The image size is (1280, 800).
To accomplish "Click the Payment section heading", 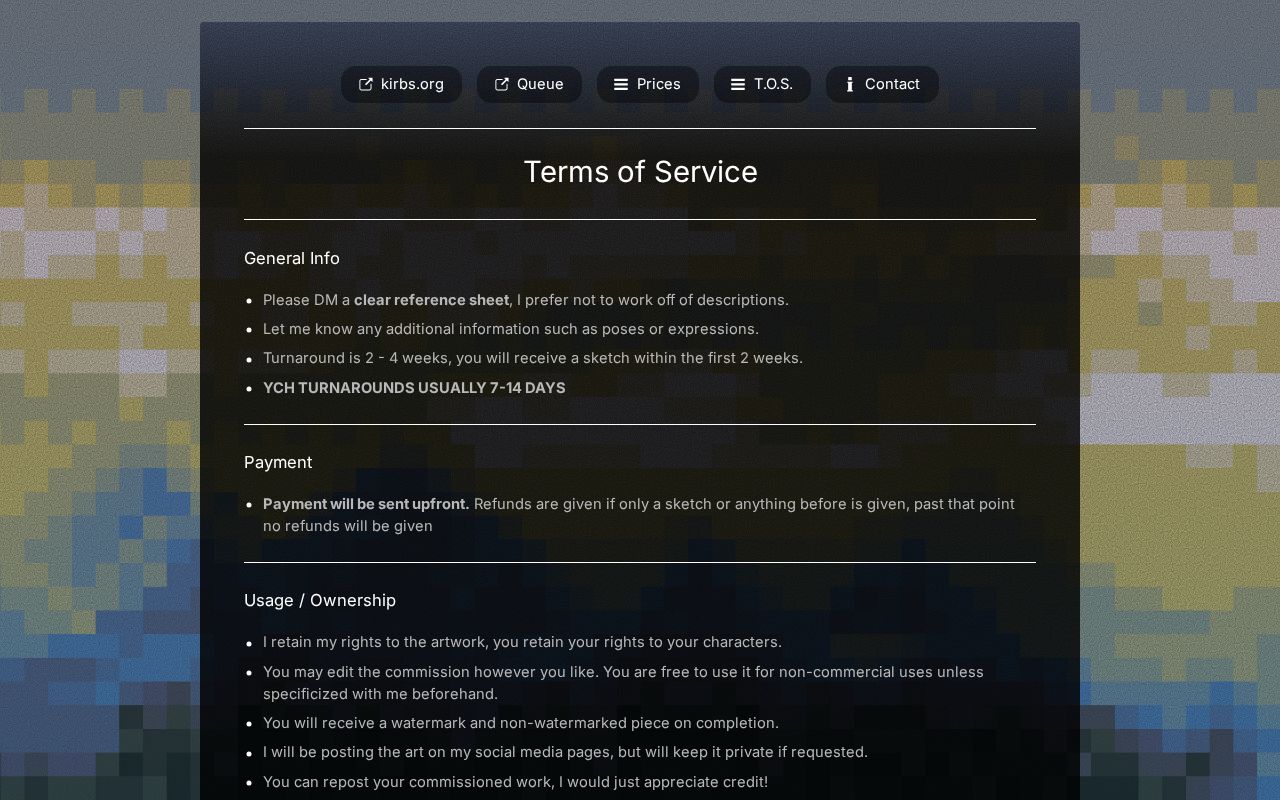I will click(278, 462).
